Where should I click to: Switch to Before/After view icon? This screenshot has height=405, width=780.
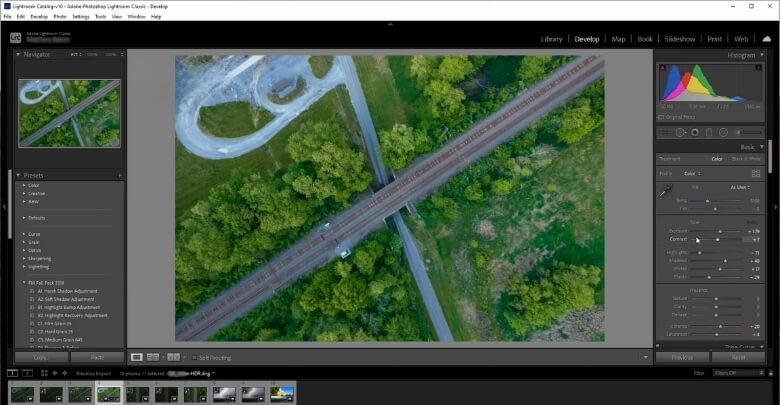click(x=173, y=357)
